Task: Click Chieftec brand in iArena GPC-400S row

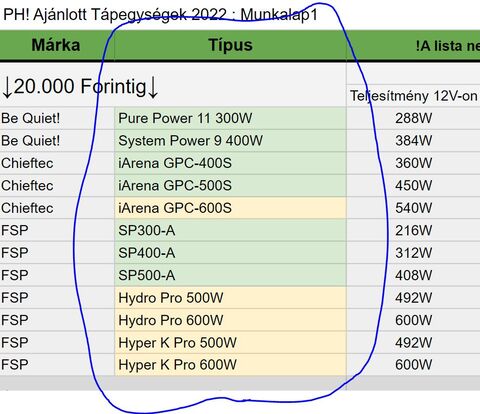Action: [27, 163]
